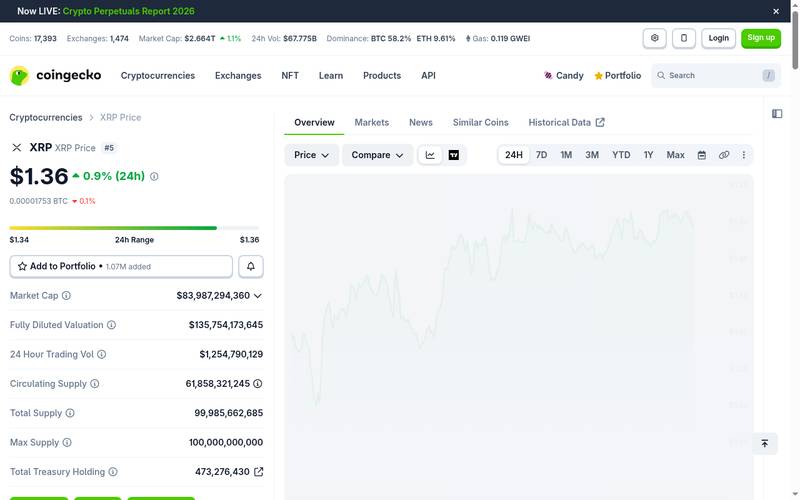Select the line chart view icon
Screen dimensions: 800x500
coord(430,155)
